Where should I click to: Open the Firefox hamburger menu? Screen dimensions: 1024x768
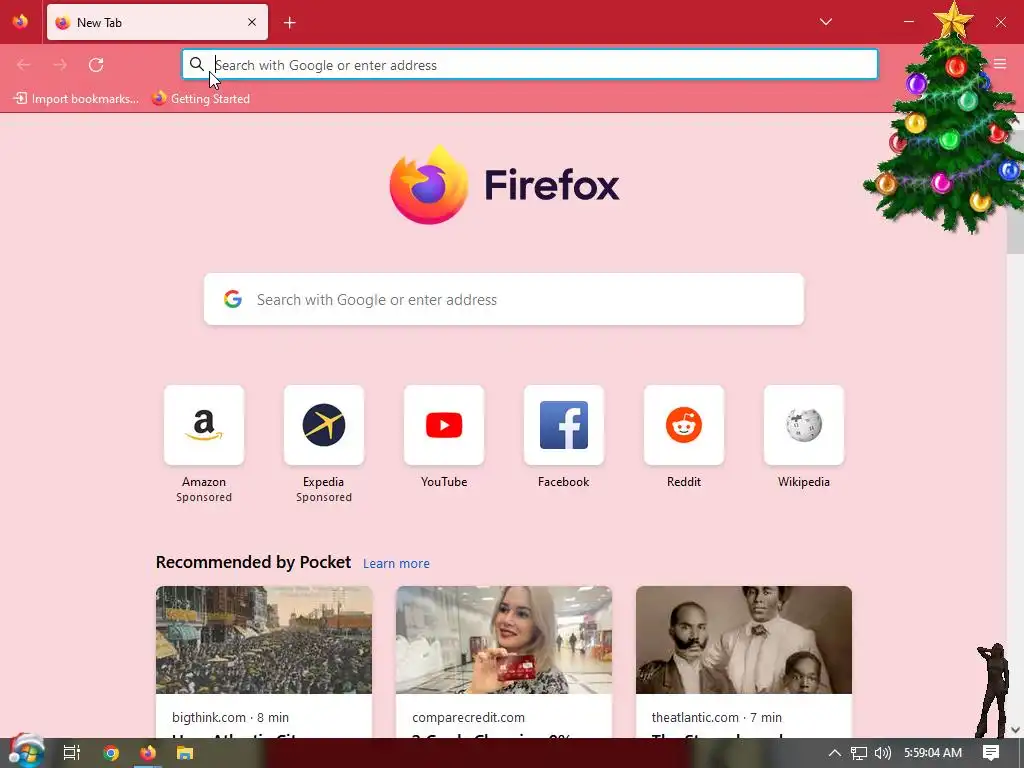click(1000, 64)
